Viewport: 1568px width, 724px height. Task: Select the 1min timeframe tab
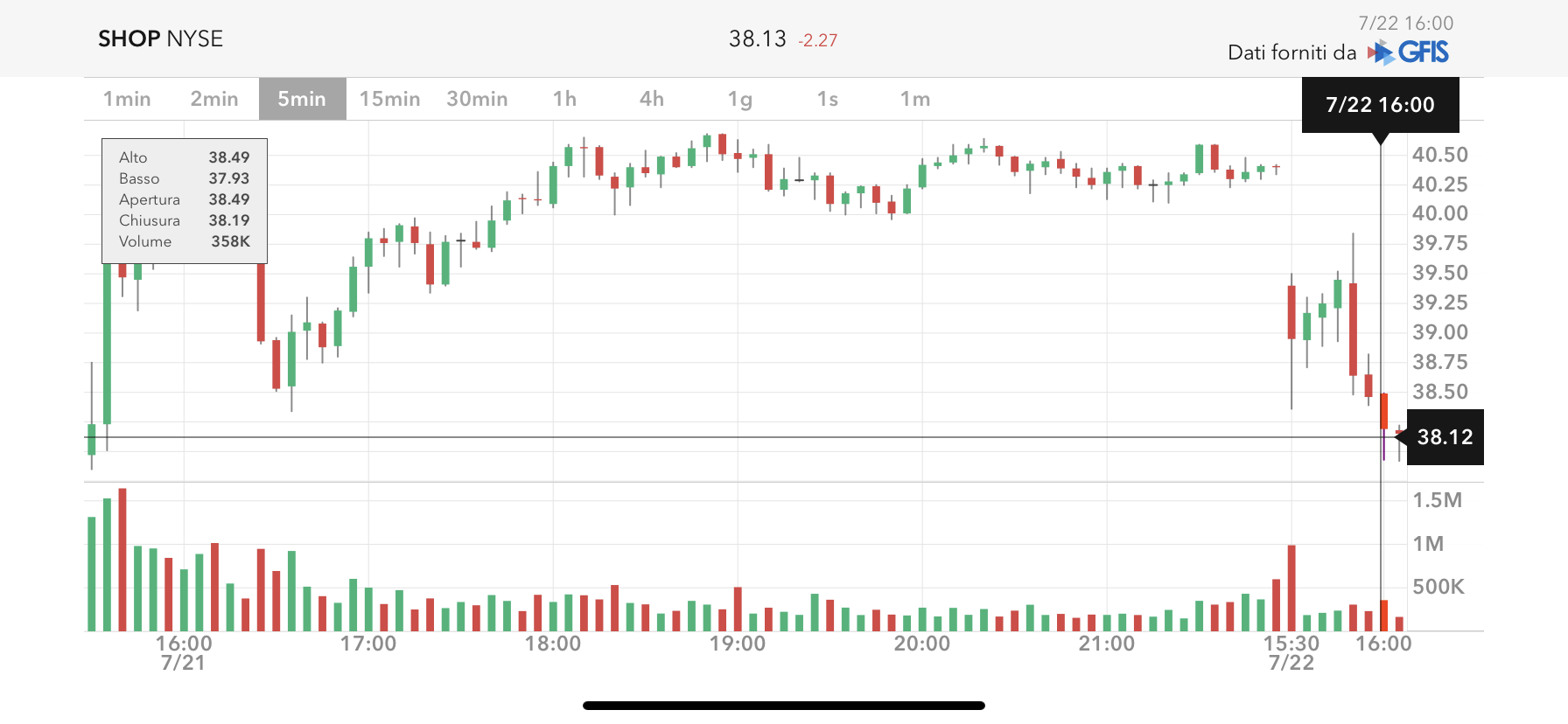click(x=127, y=99)
